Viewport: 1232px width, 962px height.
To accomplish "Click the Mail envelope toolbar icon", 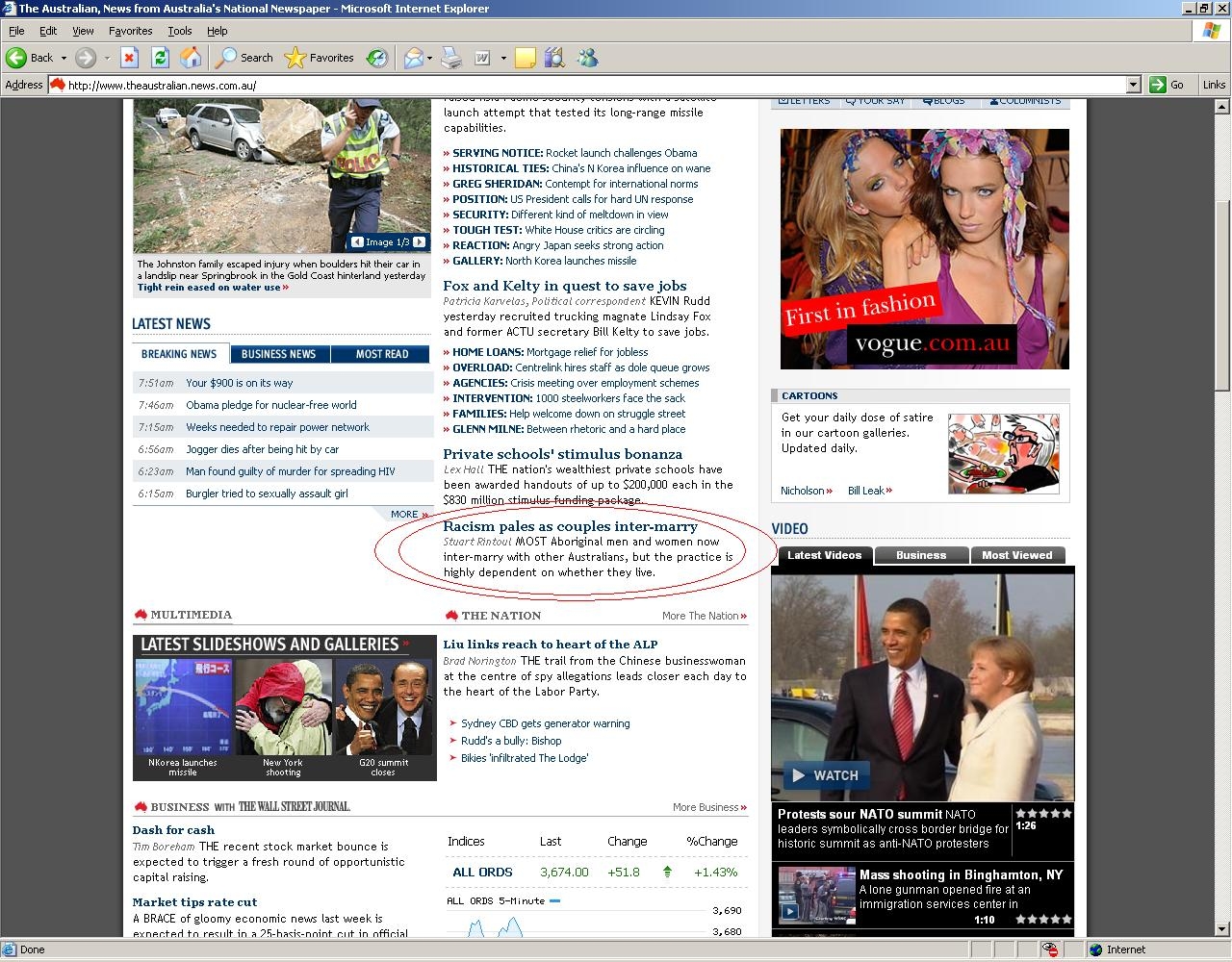I will (x=413, y=58).
